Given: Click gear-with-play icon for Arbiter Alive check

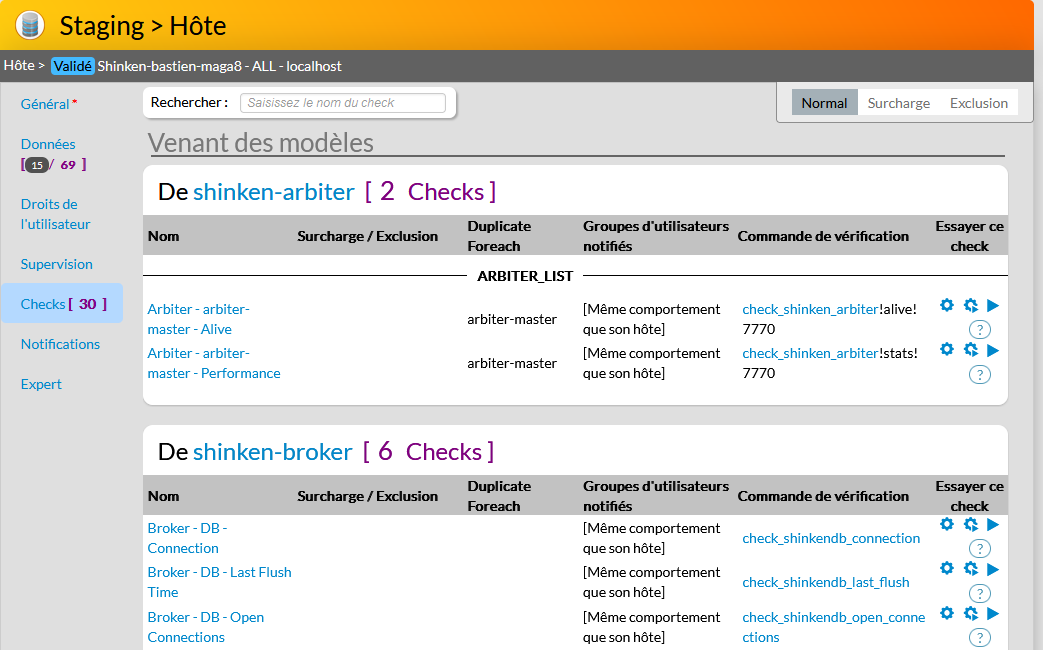Looking at the screenshot, I should [970, 306].
